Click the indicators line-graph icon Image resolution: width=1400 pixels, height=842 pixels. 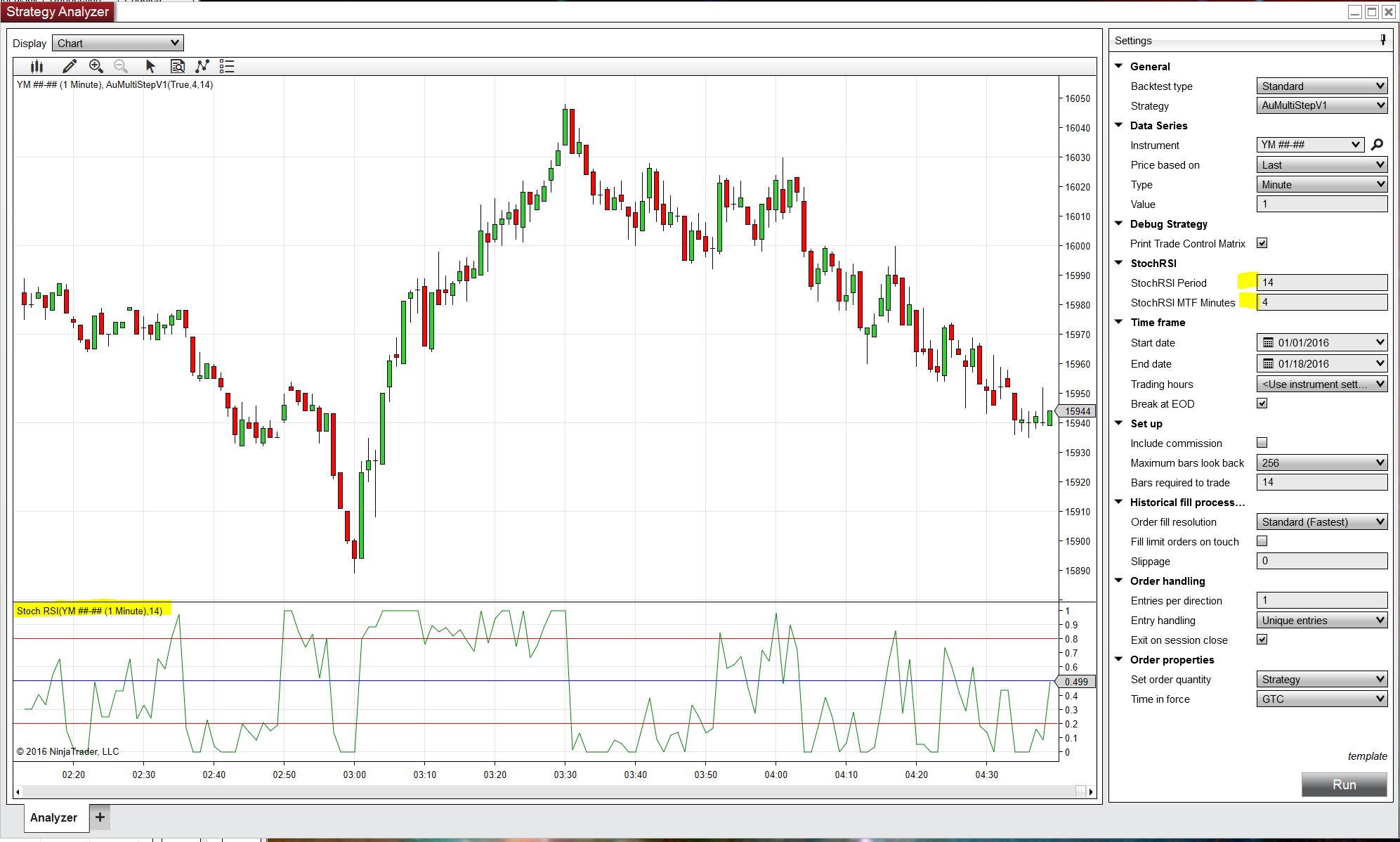pos(202,66)
